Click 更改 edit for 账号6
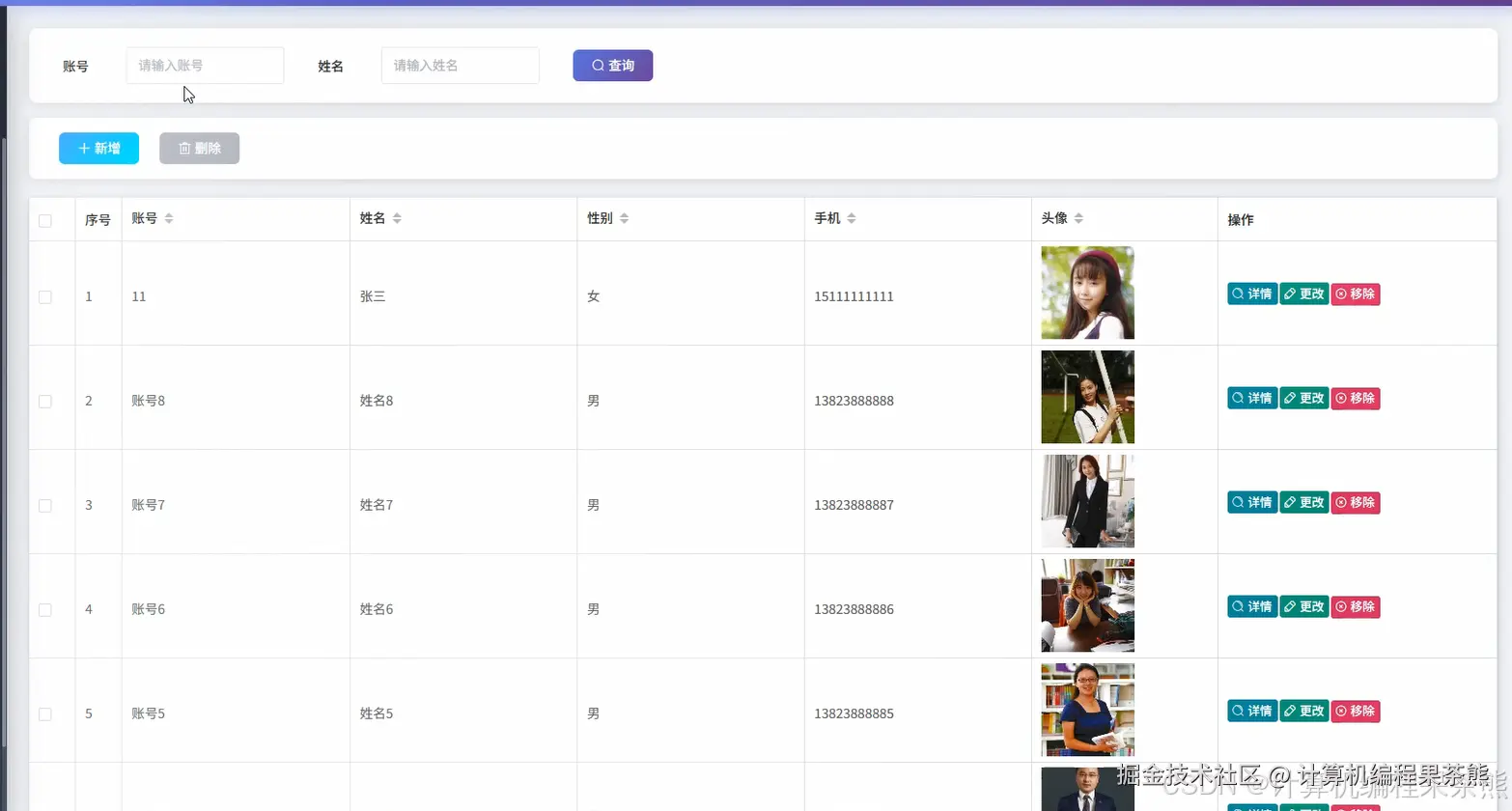1512x811 pixels. click(1304, 606)
